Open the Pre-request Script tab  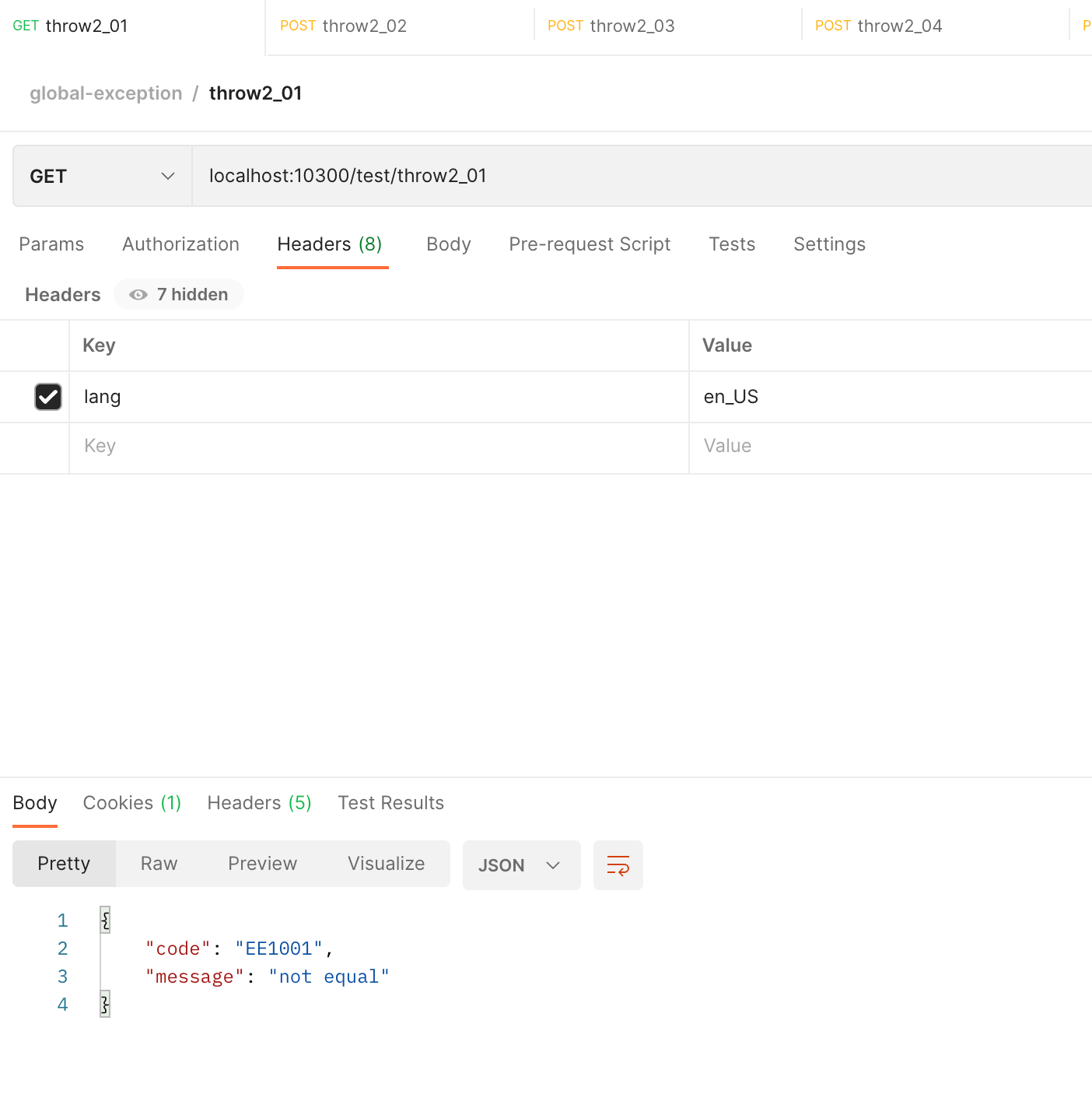tap(589, 244)
